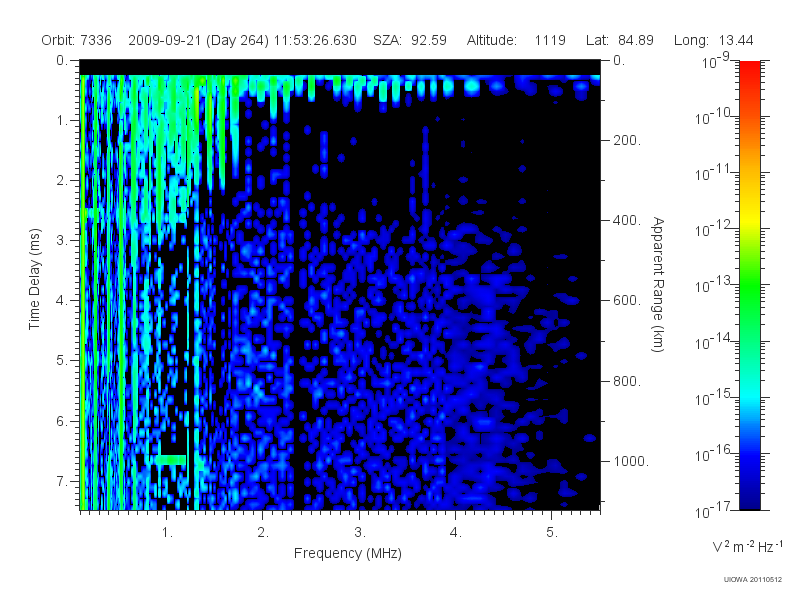Click the 'Long: 13.44' header value

coord(713,40)
